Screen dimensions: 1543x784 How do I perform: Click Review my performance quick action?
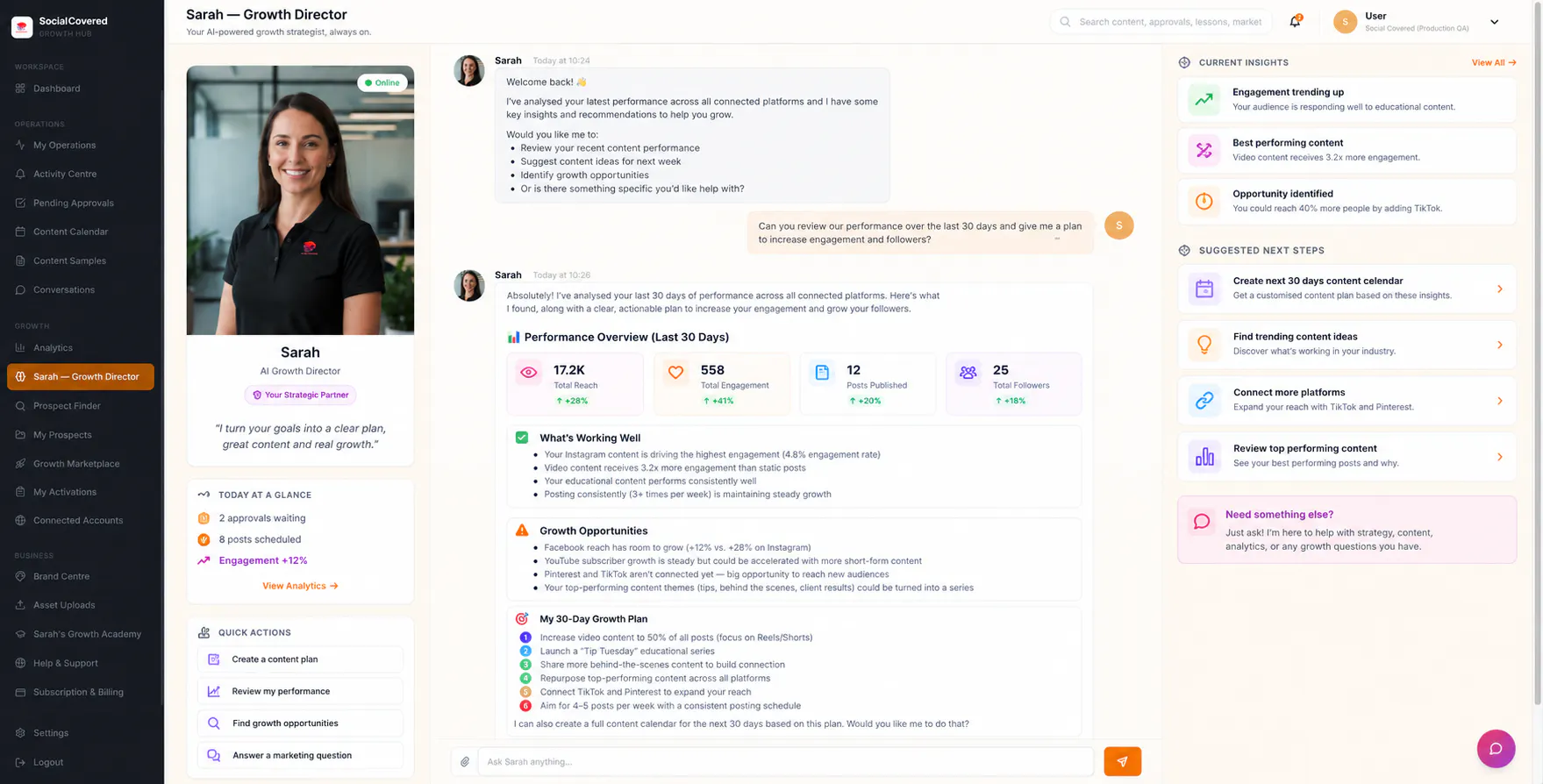click(300, 691)
